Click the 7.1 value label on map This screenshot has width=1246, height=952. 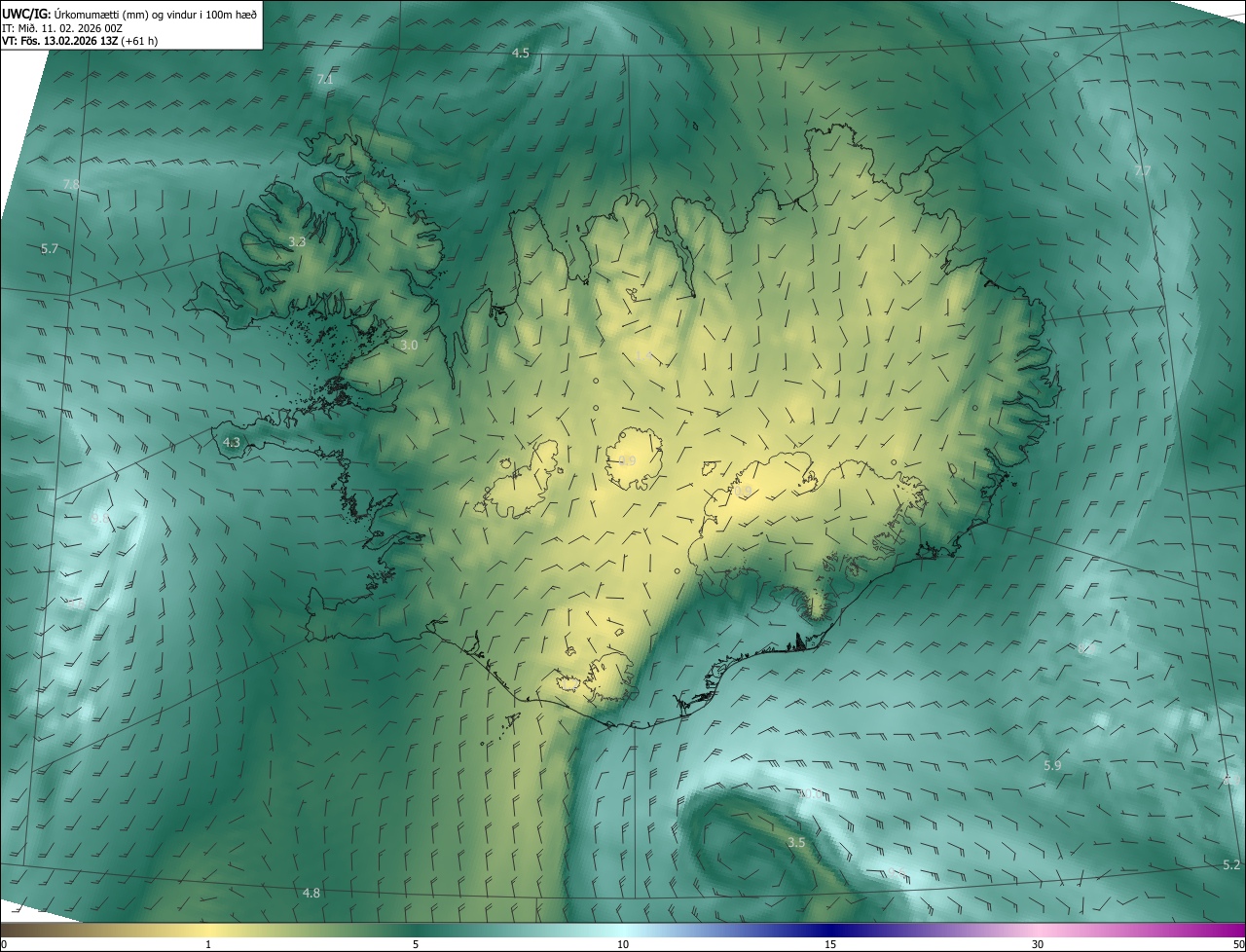coord(325,79)
